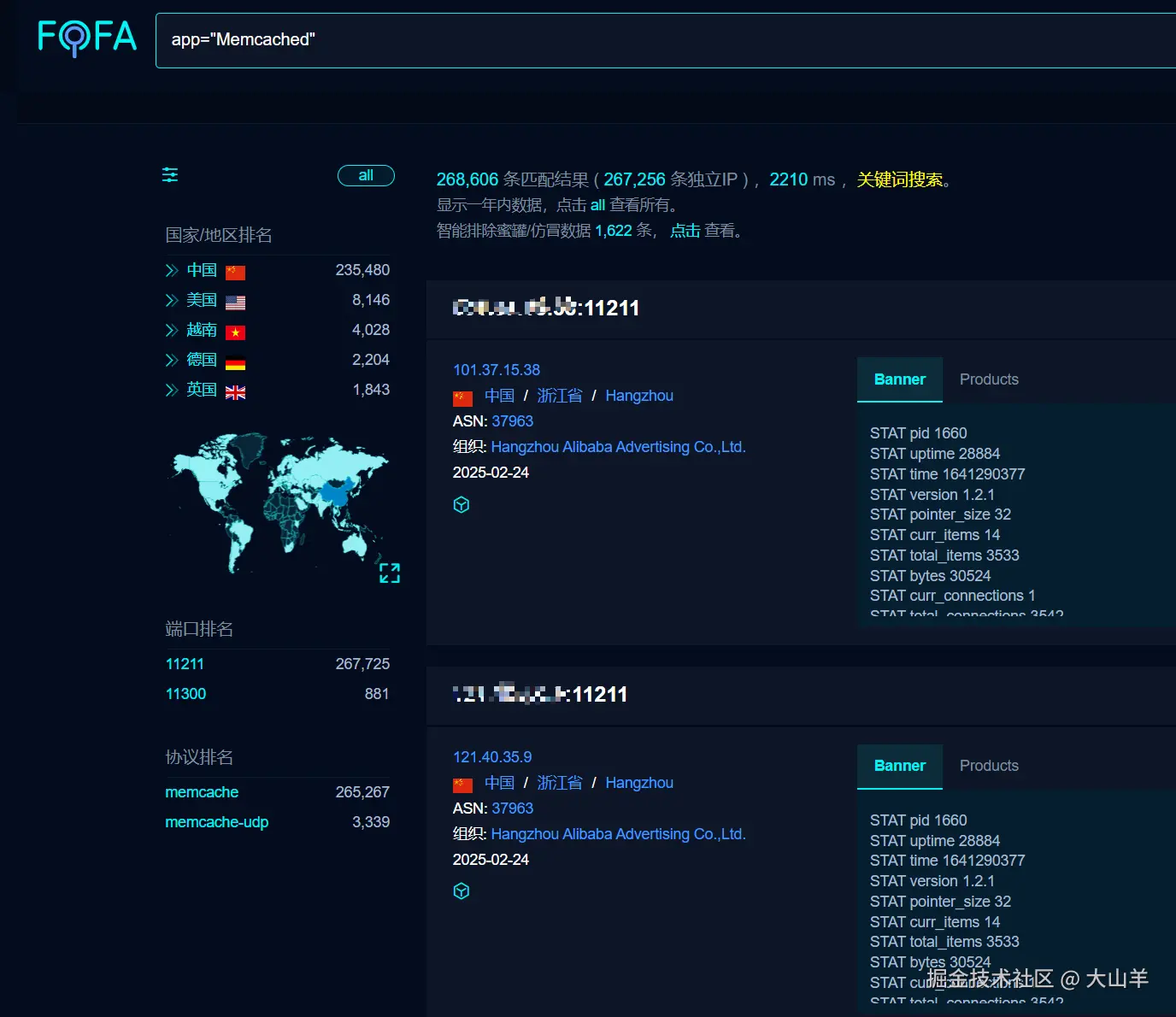Click the 267,725 count for port 11211

[362, 664]
